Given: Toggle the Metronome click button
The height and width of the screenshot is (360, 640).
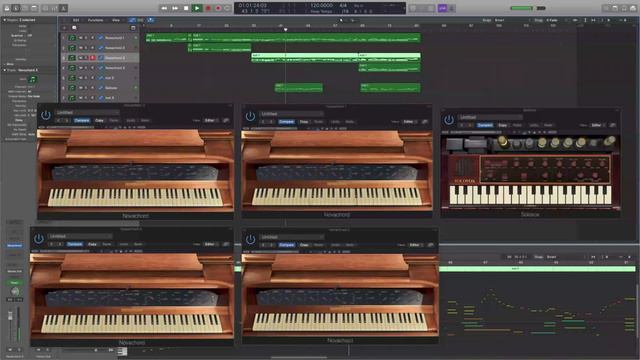Looking at the screenshot, I should (452, 8).
